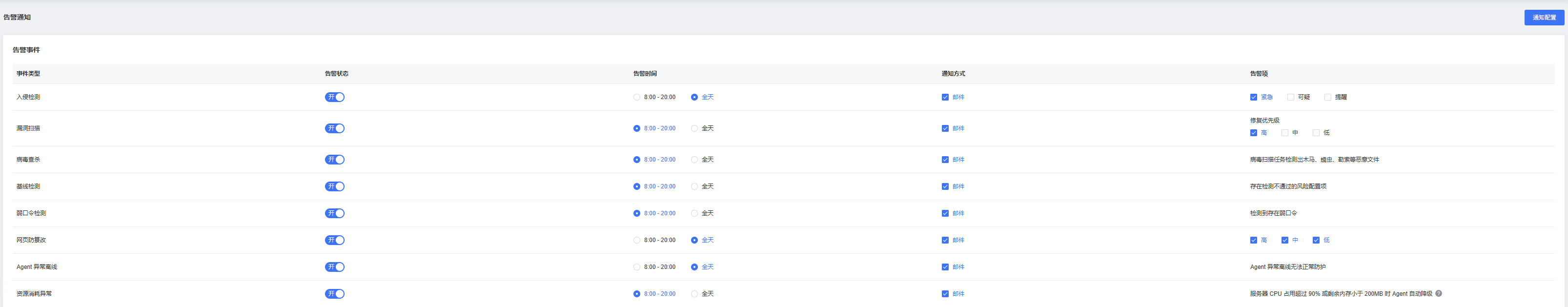
Task: Toggle the 基线检测 alert switch
Action: tap(335, 186)
